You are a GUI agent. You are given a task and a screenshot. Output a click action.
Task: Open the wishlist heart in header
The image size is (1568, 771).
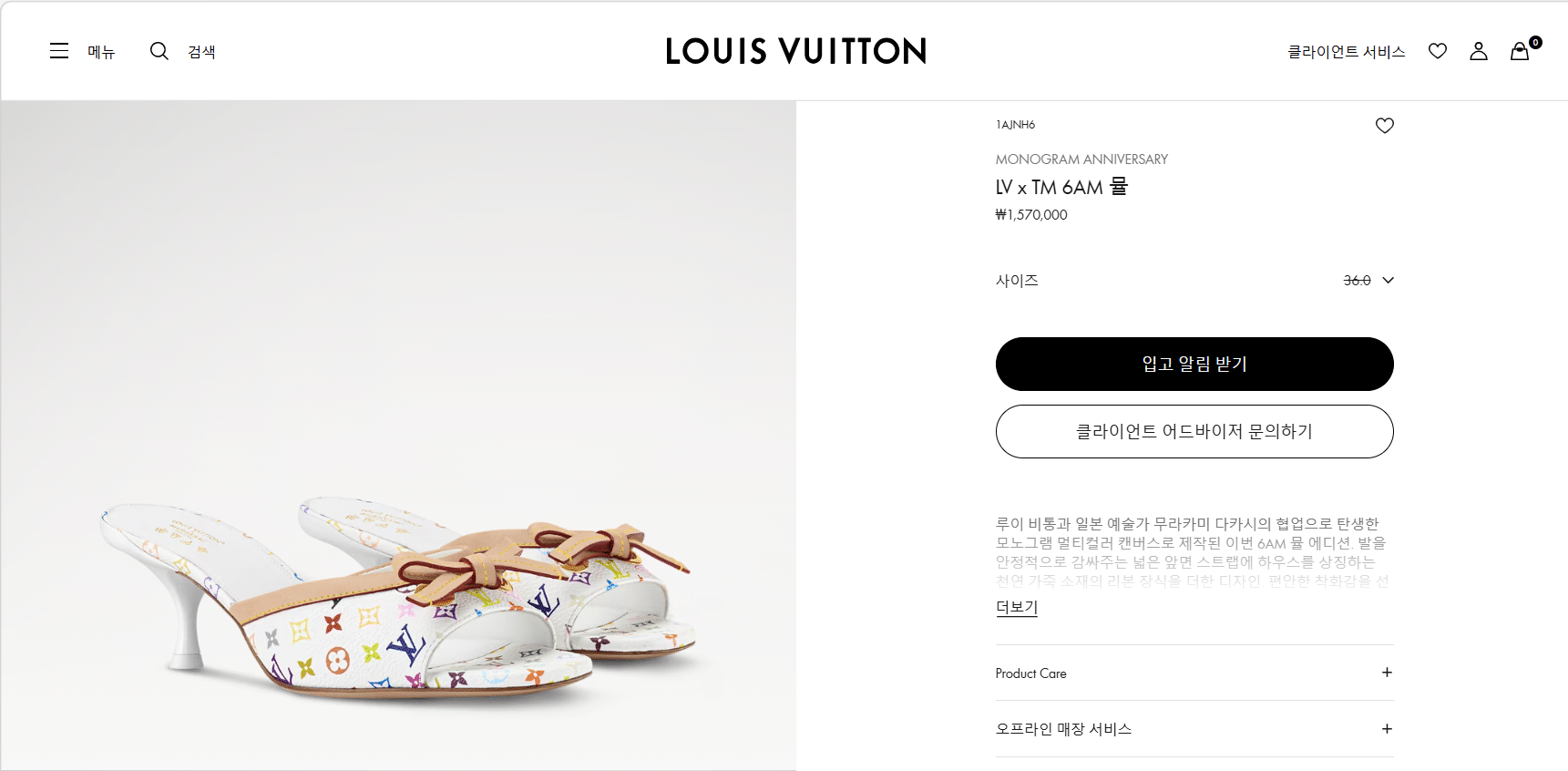pyautogui.click(x=1438, y=51)
